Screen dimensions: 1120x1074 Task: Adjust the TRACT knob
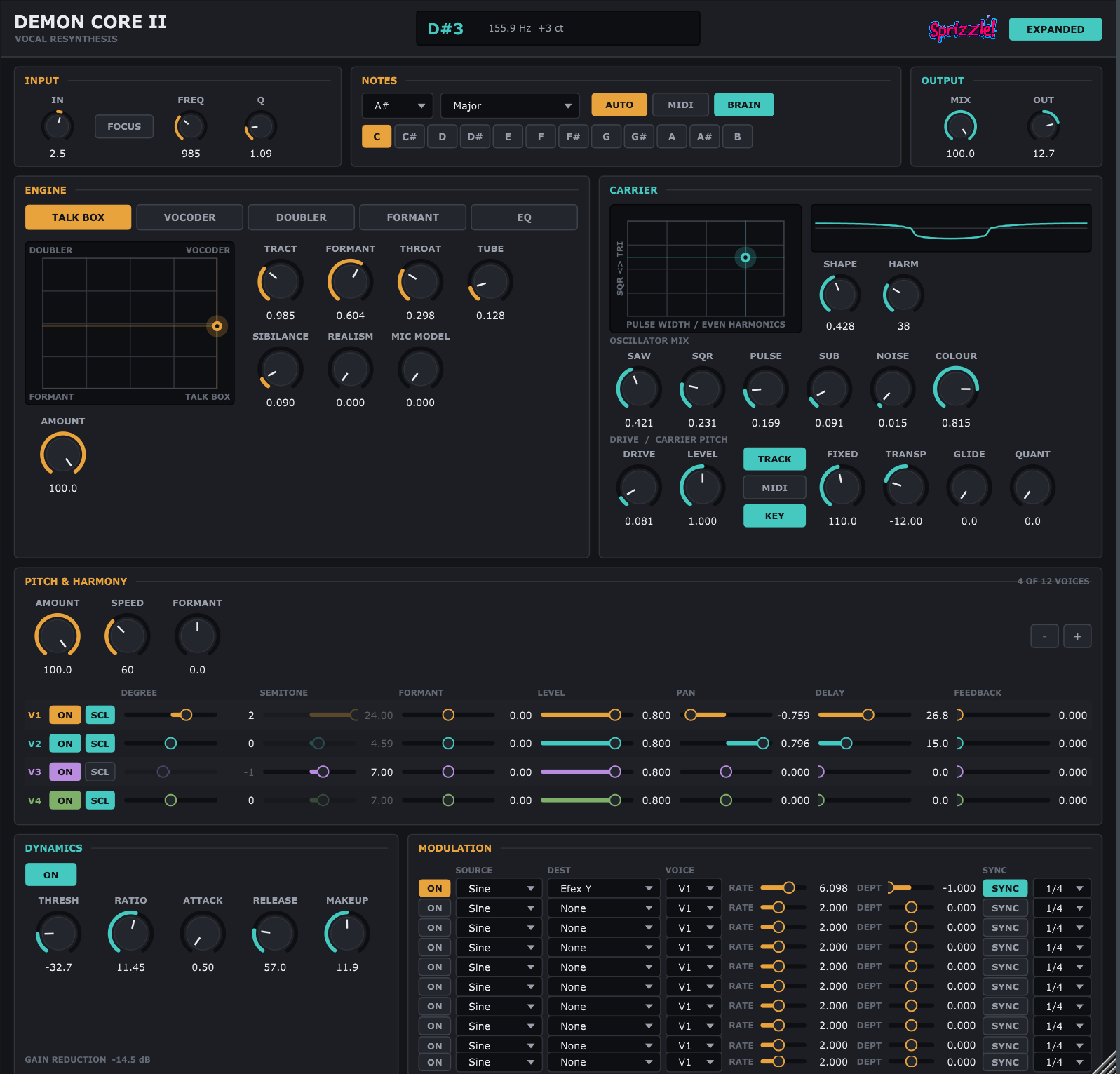coord(281,282)
